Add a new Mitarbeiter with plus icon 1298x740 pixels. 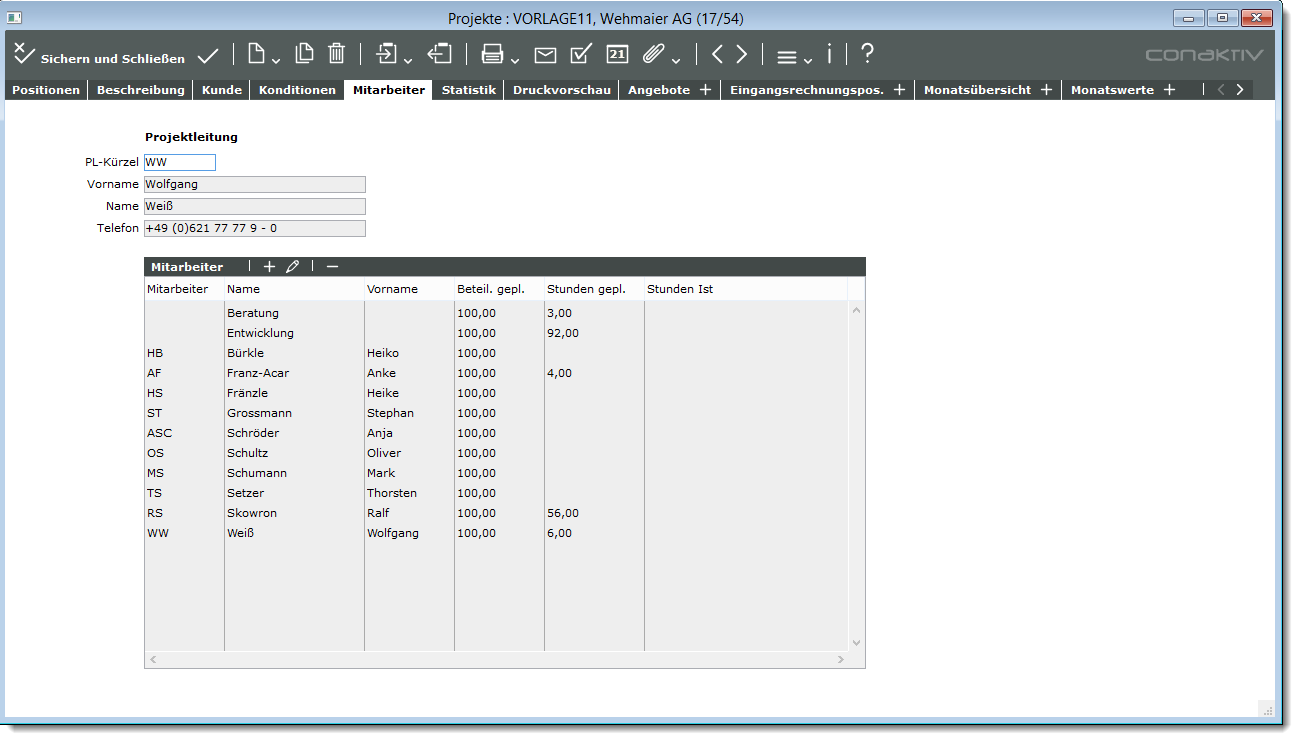coord(269,267)
